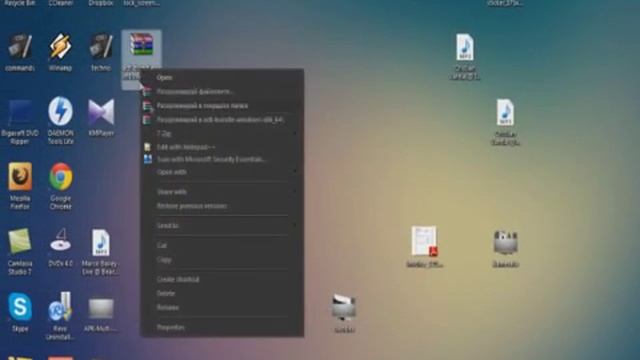Expand the Share with submenu
The height and width of the screenshot is (360, 640).
(x=222, y=191)
